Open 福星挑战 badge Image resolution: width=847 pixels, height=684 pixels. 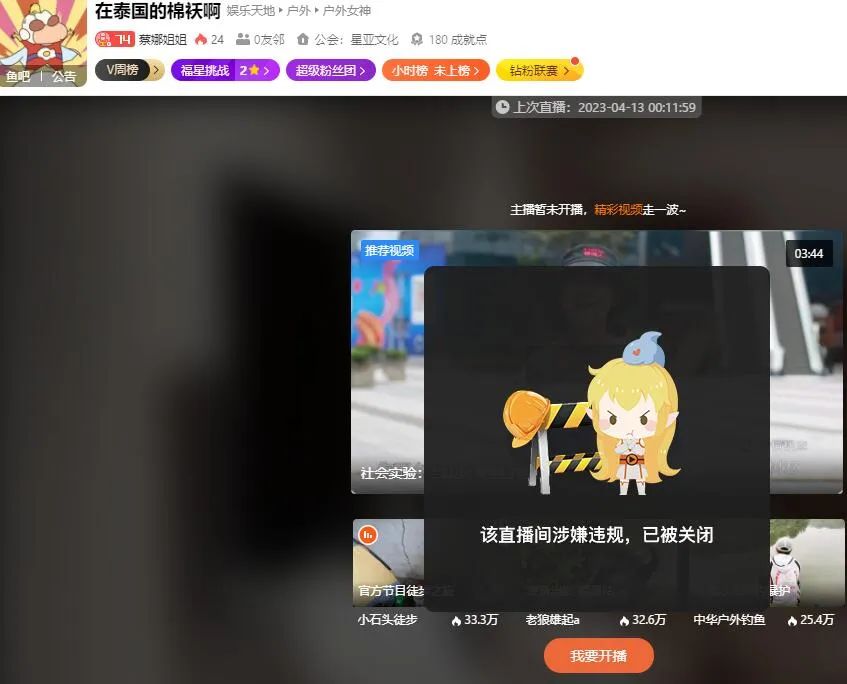click(x=225, y=70)
